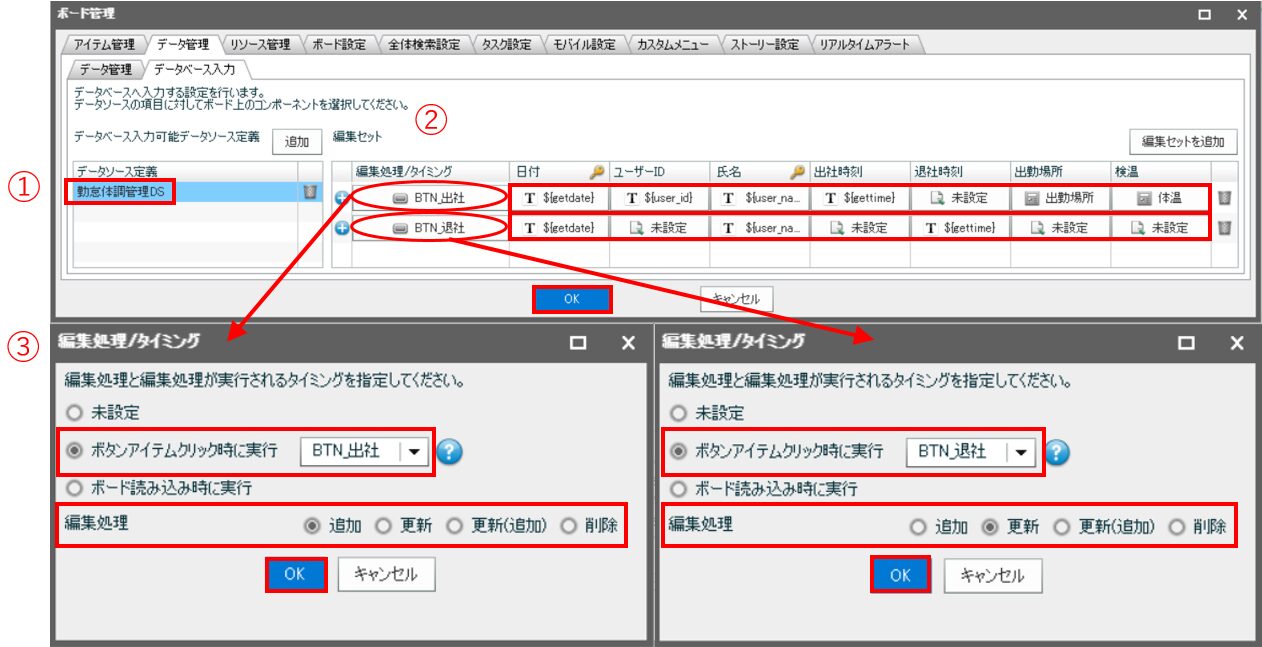Click the 体温 cell in the 検温 column
Screen dimensions: 1262x647
tap(1160, 198)
